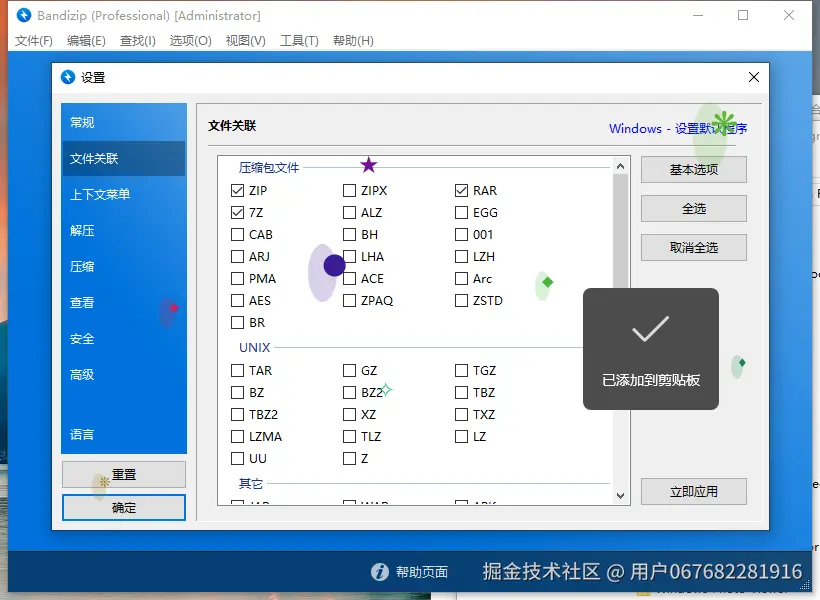This screenshot has width=820, height=600.
Task: Click the Bandizip icon on the 设置 dialog
Action: [x=68, y=76]
